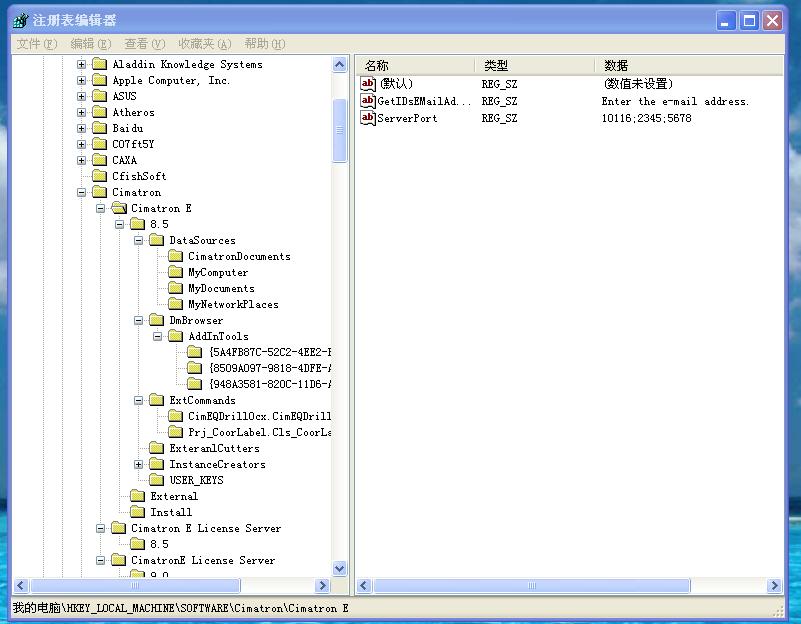This screenshot has height=624, width=801.
Task: Click the tree vertical scrollbar thumb
Action: pos(340,131)
